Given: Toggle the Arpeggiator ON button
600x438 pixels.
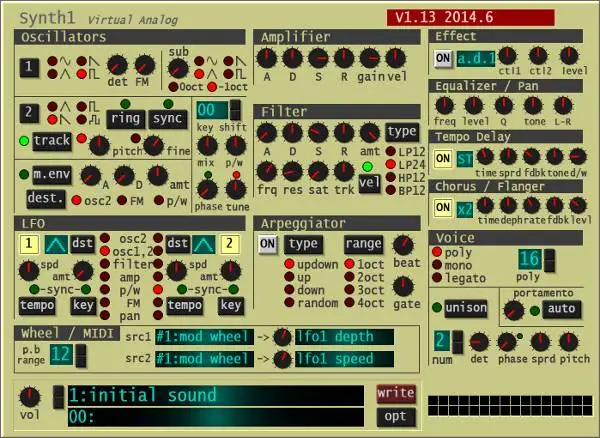Looking at the screenshot, I should point(267,243).
